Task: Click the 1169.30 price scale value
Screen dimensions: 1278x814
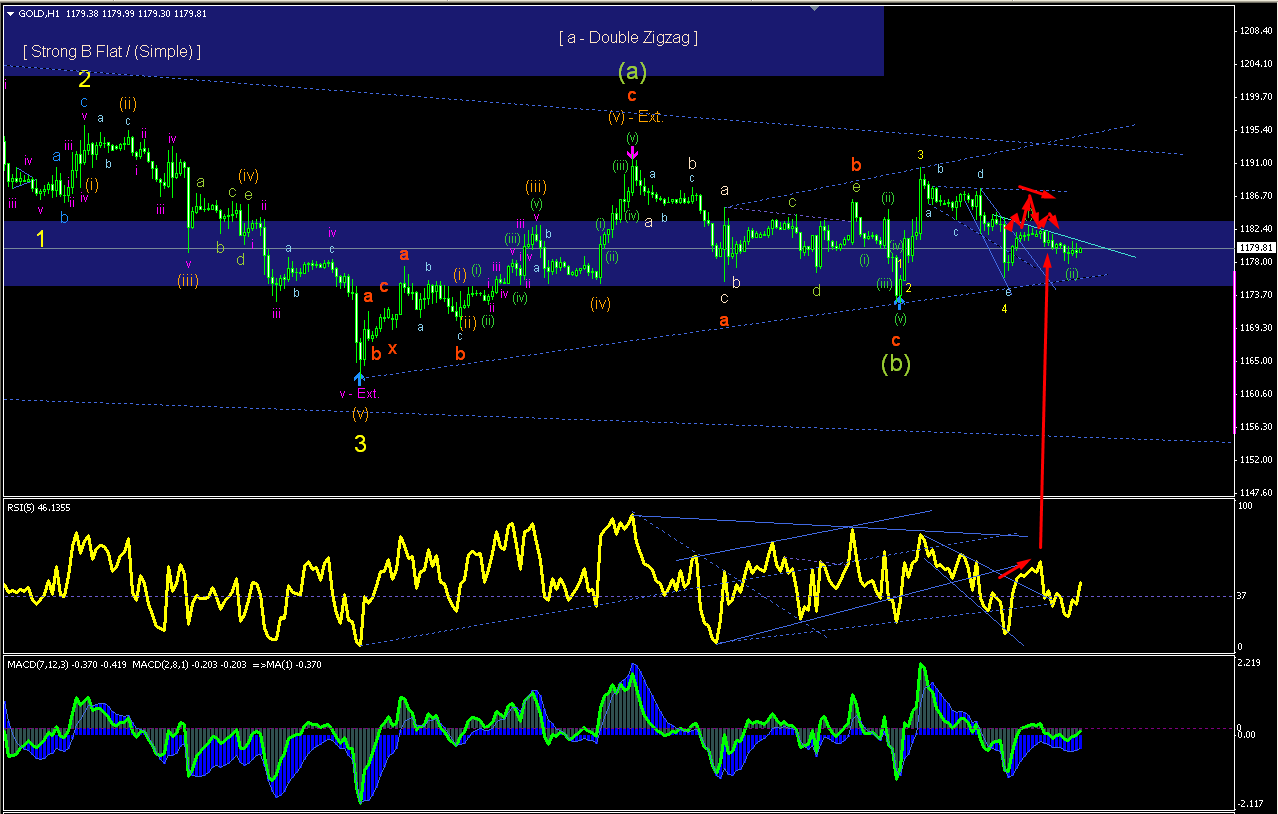Action: [x=1256, y=328]
